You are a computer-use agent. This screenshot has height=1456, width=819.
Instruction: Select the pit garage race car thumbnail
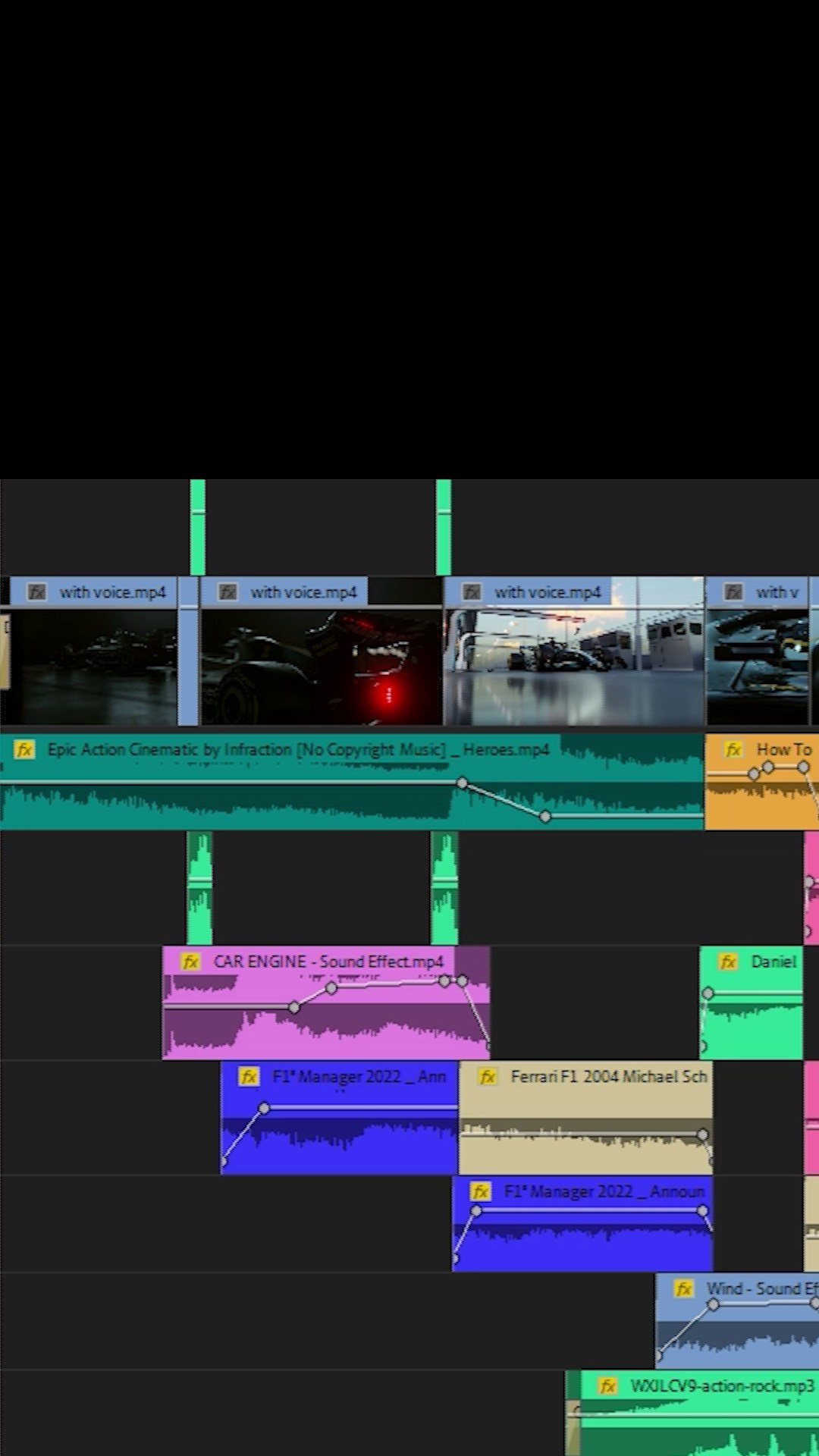click(574, 667)
